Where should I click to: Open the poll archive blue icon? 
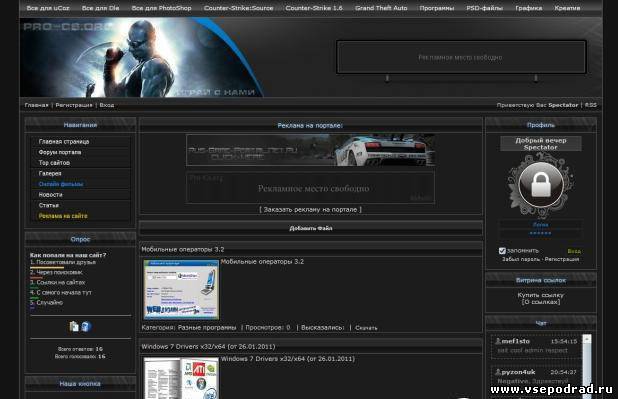coord(86,326)
